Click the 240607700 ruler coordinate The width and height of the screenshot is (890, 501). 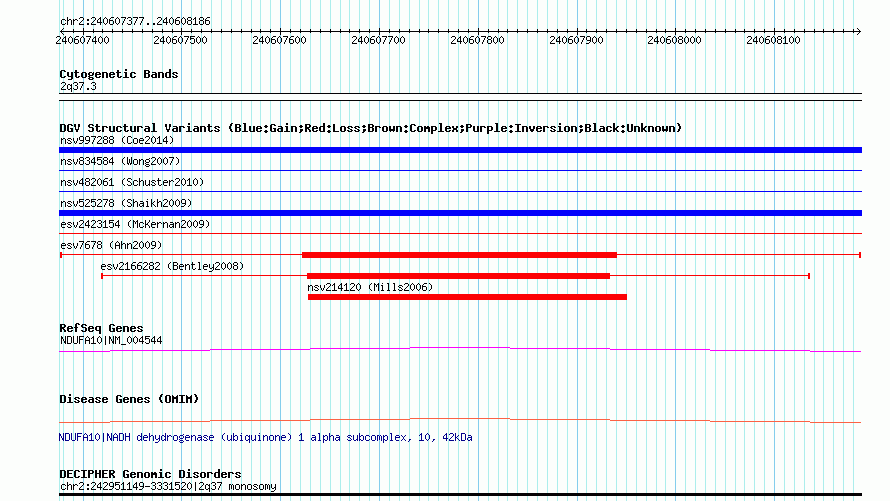point(378,40)
